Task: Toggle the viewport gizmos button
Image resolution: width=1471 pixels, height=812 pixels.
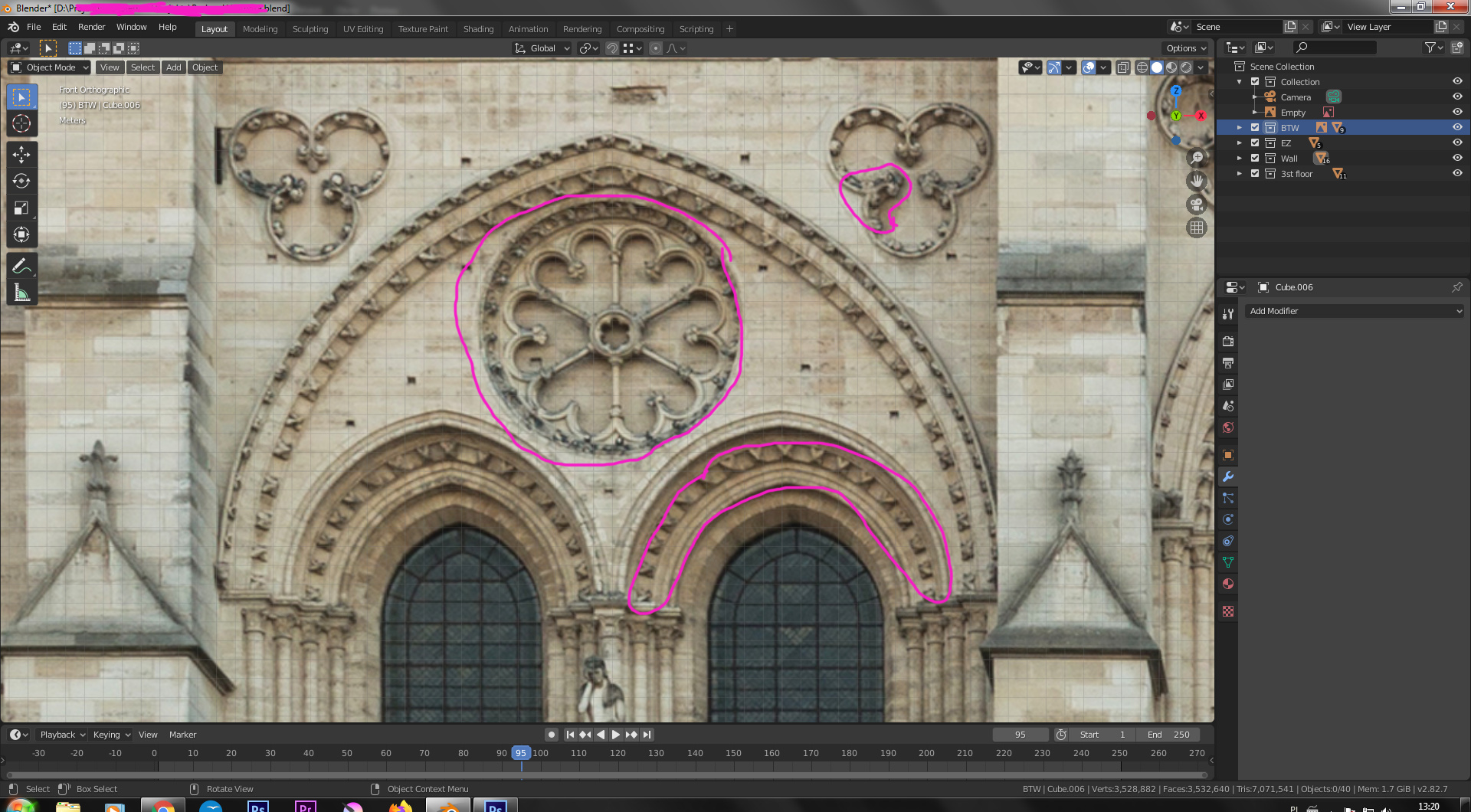Action: 1054,67
